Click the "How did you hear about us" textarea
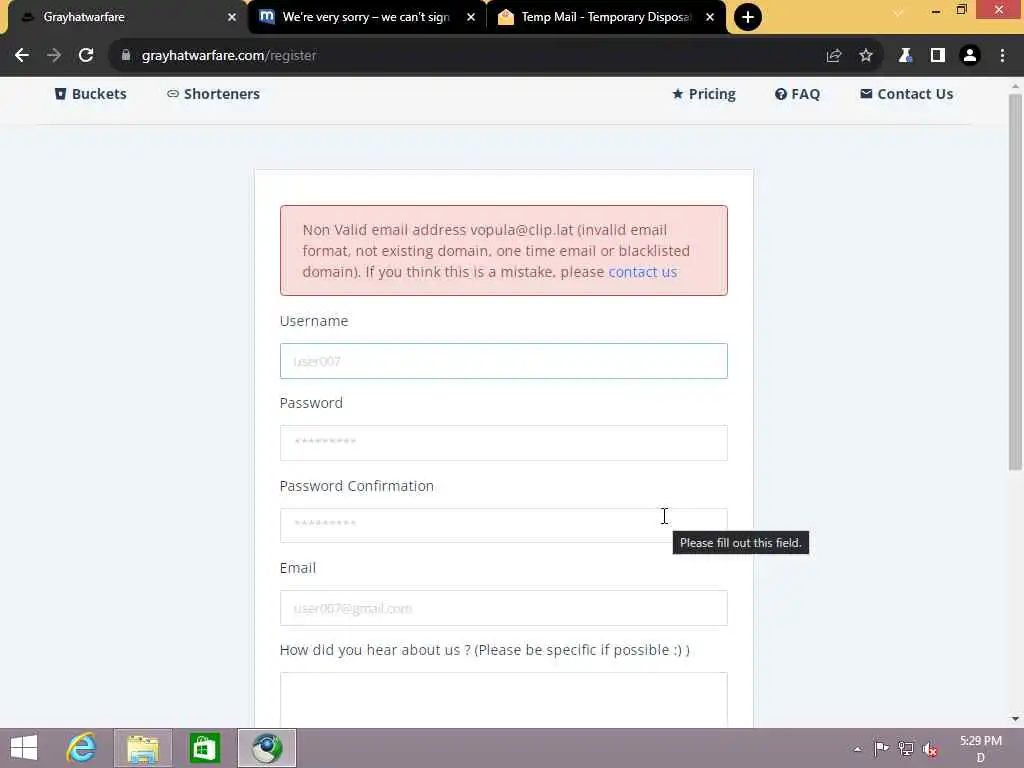 504,700
